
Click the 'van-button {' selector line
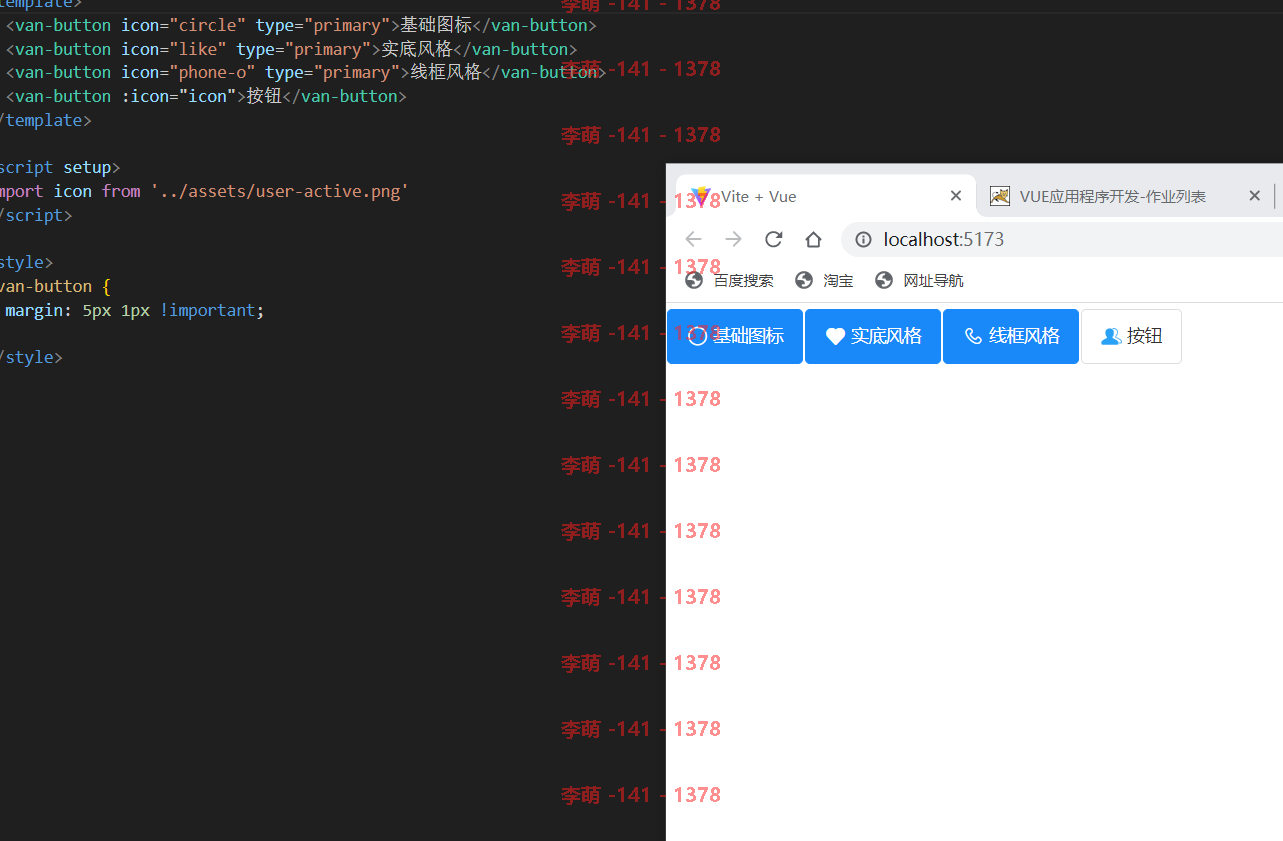55,286
